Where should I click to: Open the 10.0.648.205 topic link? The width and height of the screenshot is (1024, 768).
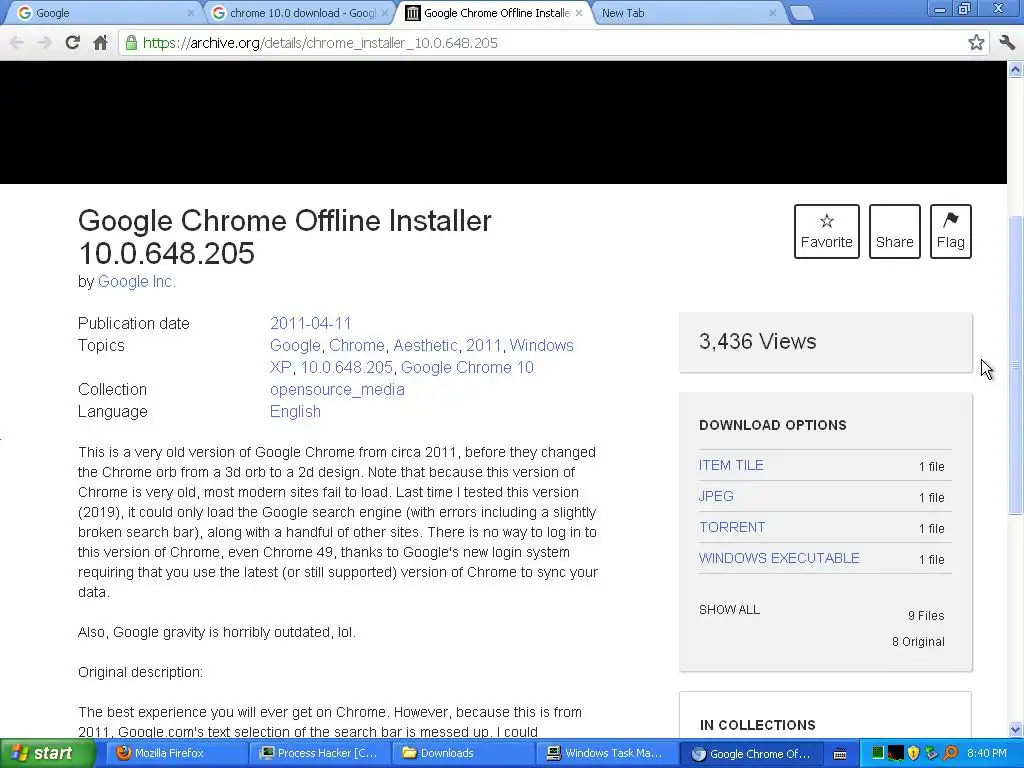coord(347,368)
